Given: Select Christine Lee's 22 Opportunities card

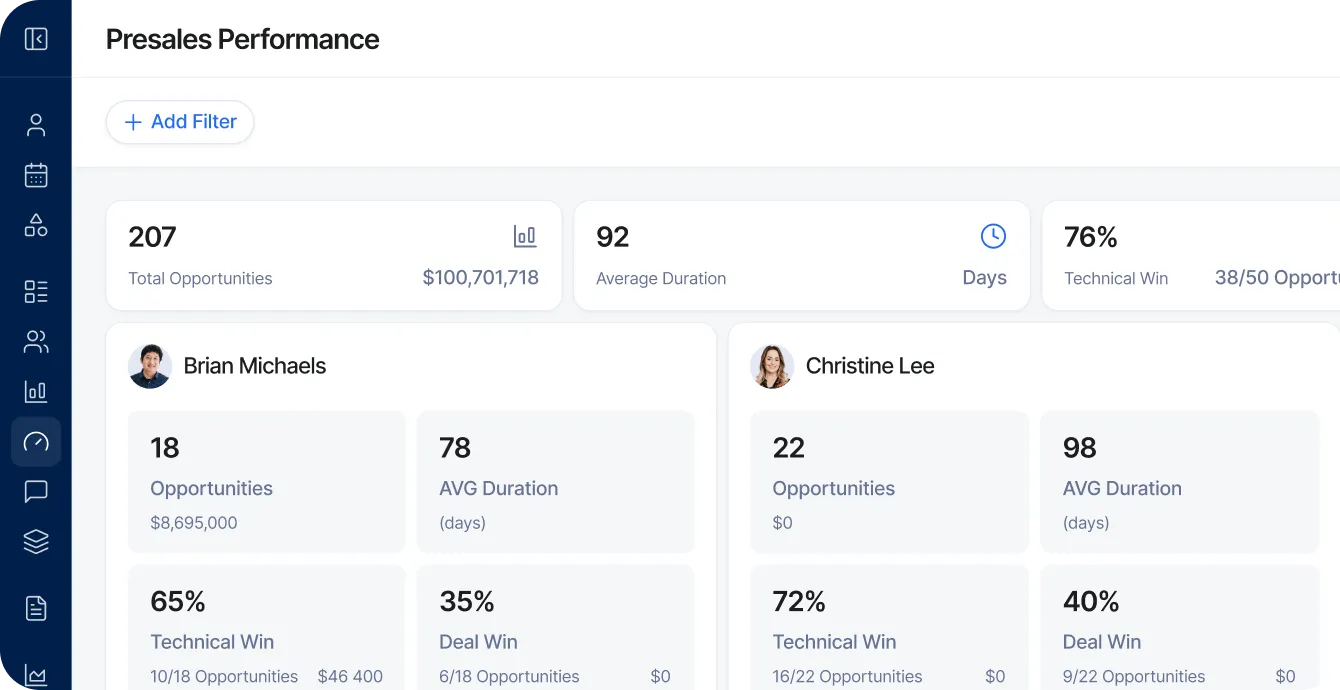Looking at the screenshot, I should (889, 481).
